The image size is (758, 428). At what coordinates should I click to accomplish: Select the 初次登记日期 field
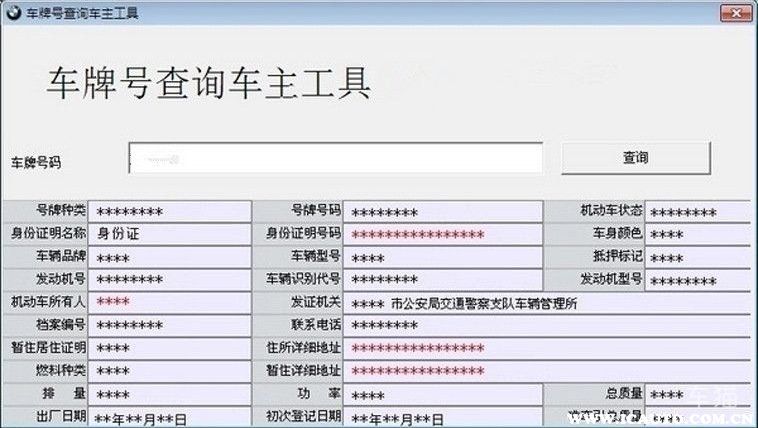pos(441,417)
